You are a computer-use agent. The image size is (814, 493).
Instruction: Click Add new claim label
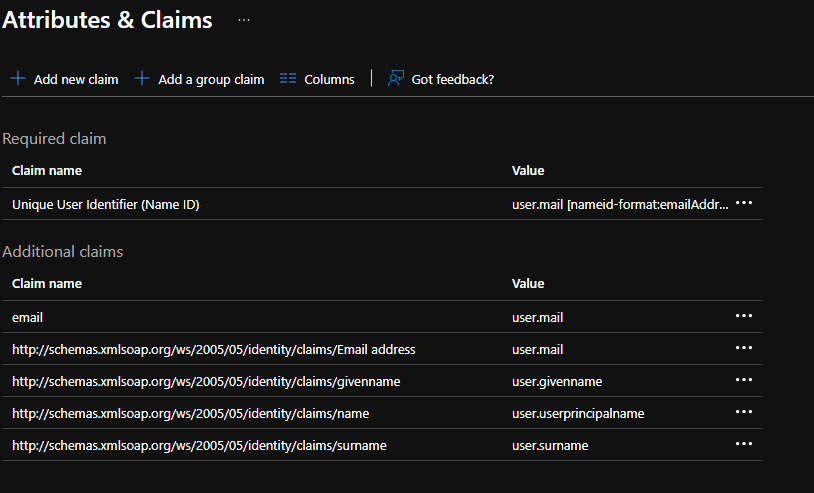click(x=76, y=79)
